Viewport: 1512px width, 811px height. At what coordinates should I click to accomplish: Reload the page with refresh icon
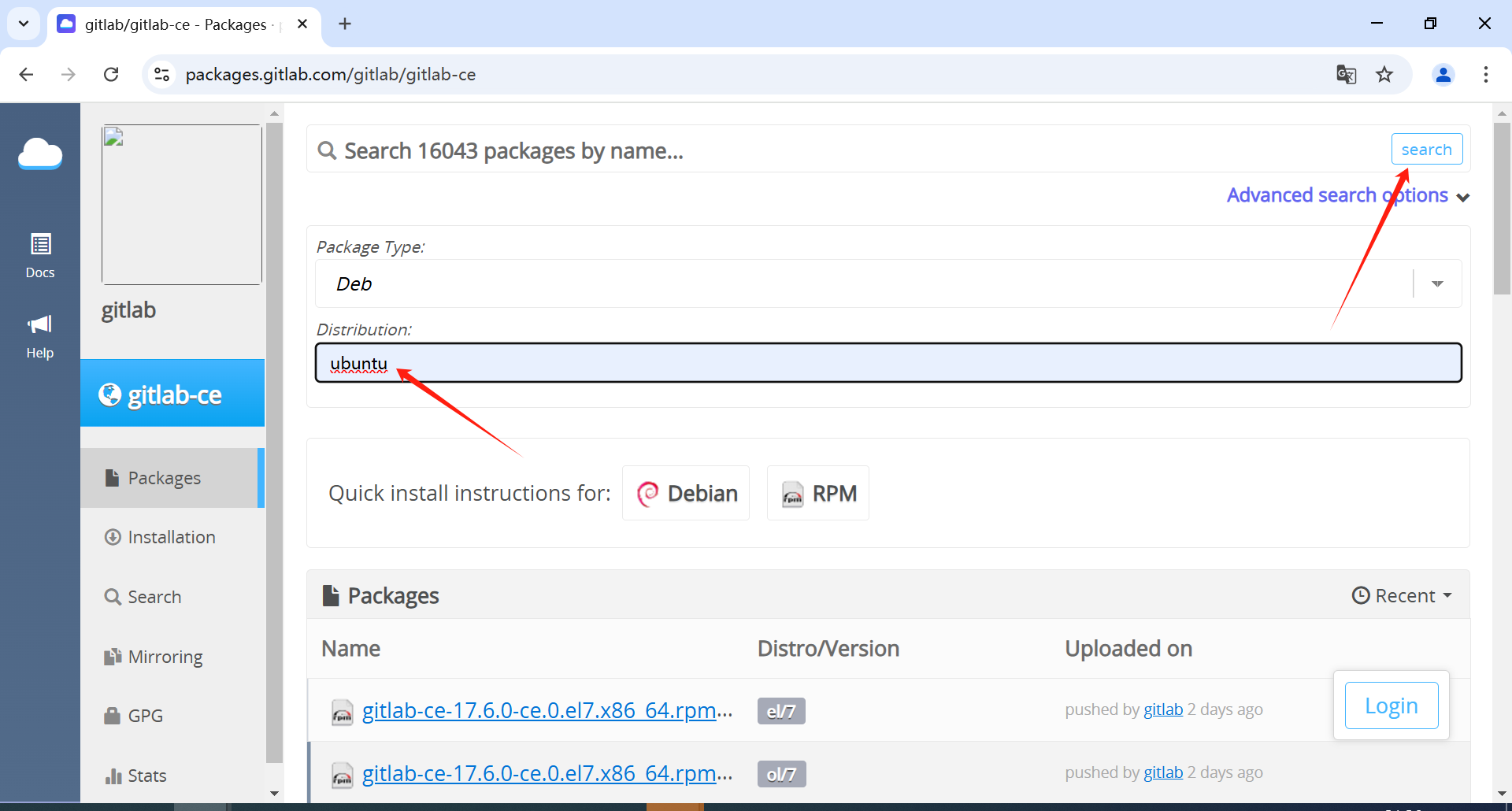pos(111,74)
